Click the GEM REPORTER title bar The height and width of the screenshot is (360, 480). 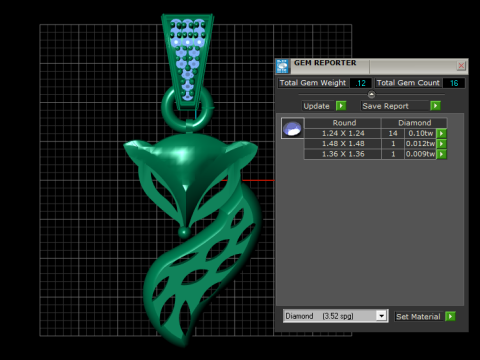coord(372,66)
